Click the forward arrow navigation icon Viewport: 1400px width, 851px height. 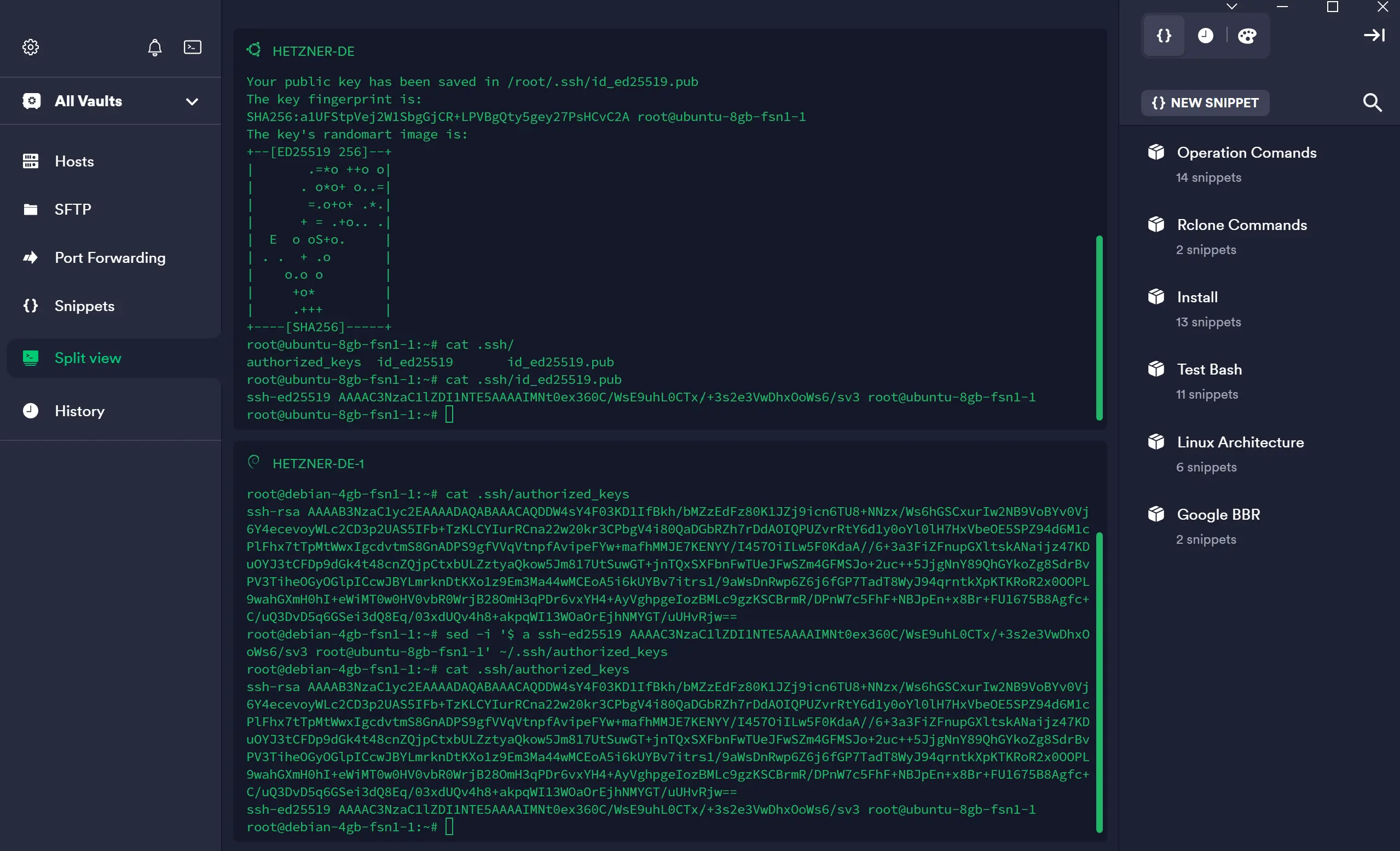coord(1375,35)
